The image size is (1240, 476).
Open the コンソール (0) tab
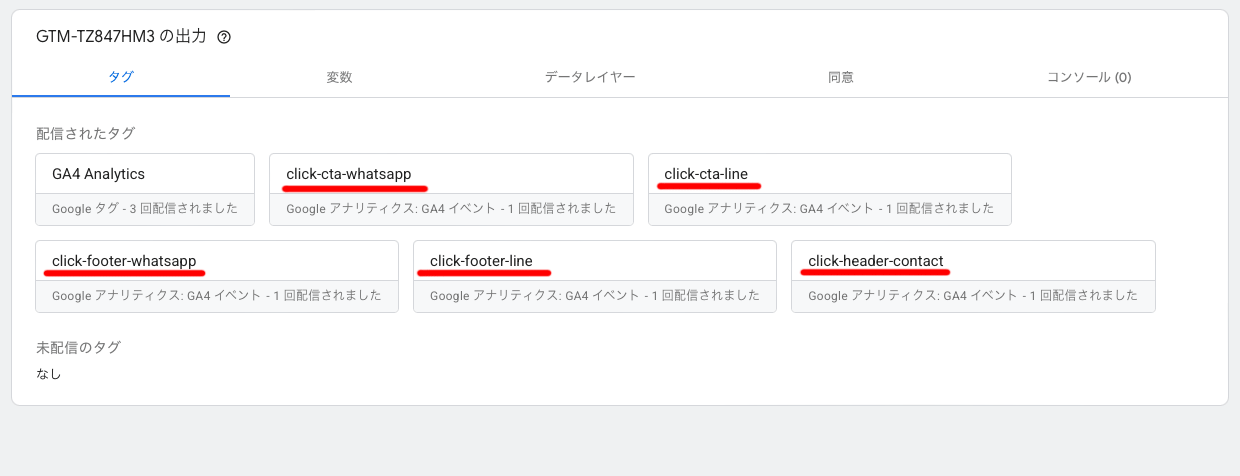coord(1089,77)
